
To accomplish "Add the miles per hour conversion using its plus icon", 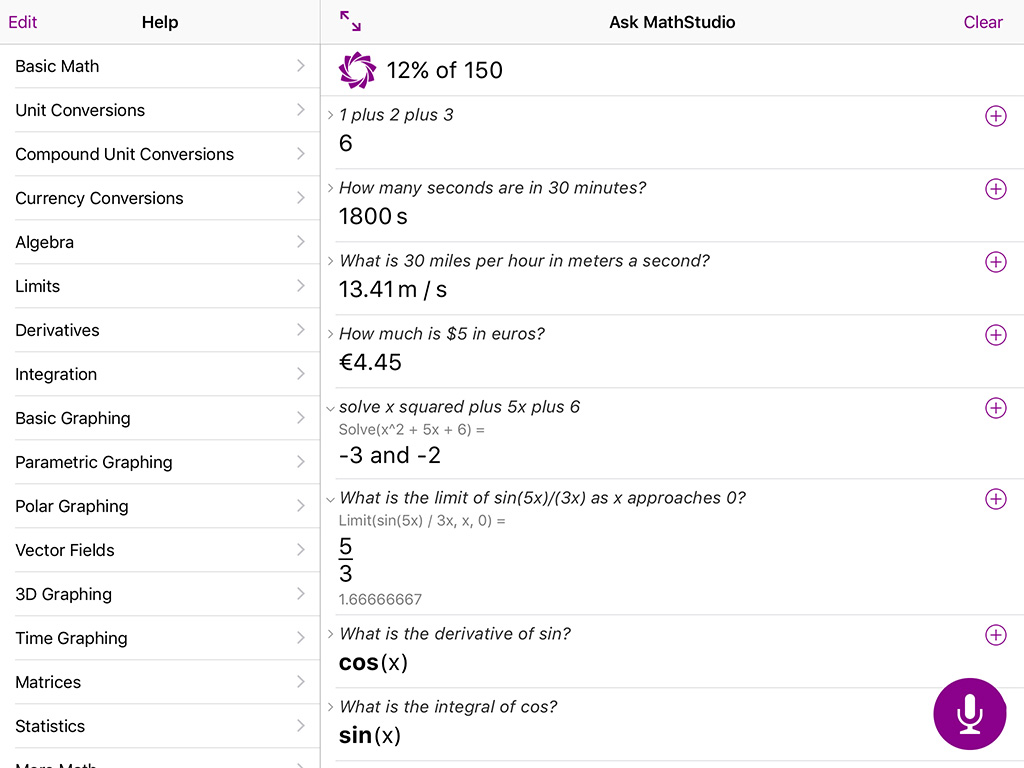I will (995, 262).
